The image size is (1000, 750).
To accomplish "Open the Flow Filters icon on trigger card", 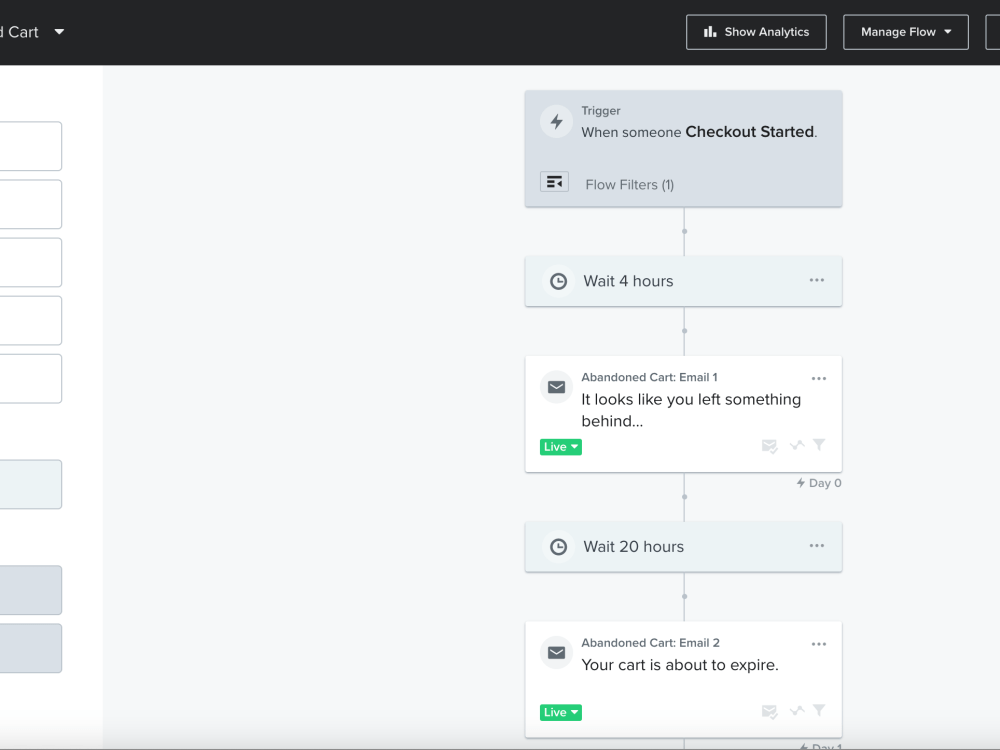I will click(x=555, y=181).
